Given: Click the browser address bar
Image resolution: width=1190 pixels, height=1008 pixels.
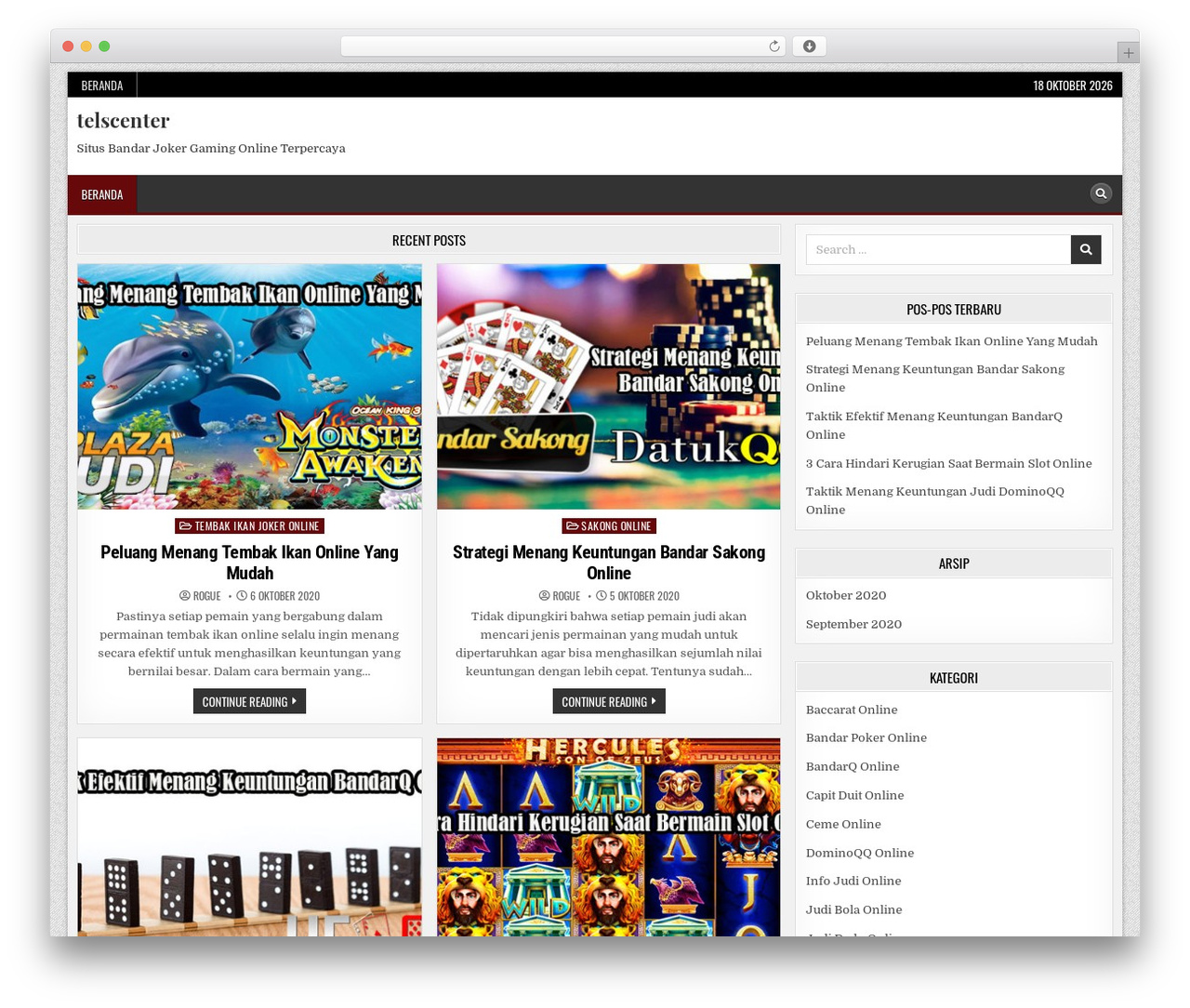Looking at the screenshot, I should (x=562, y=46).
